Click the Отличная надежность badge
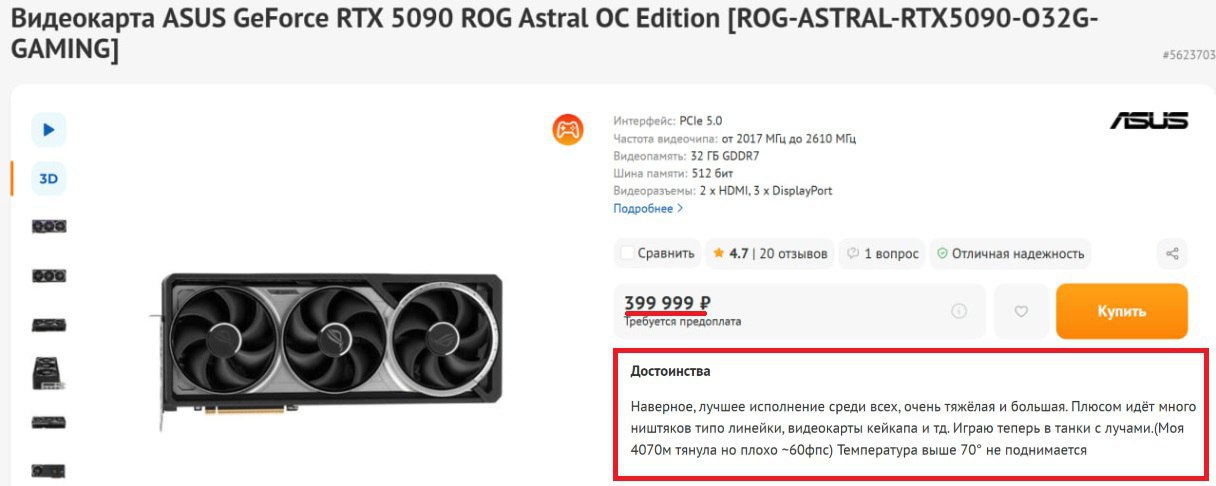This screenshot has width=1216, height=486. pyautogui.click(x=1010, y=254)
